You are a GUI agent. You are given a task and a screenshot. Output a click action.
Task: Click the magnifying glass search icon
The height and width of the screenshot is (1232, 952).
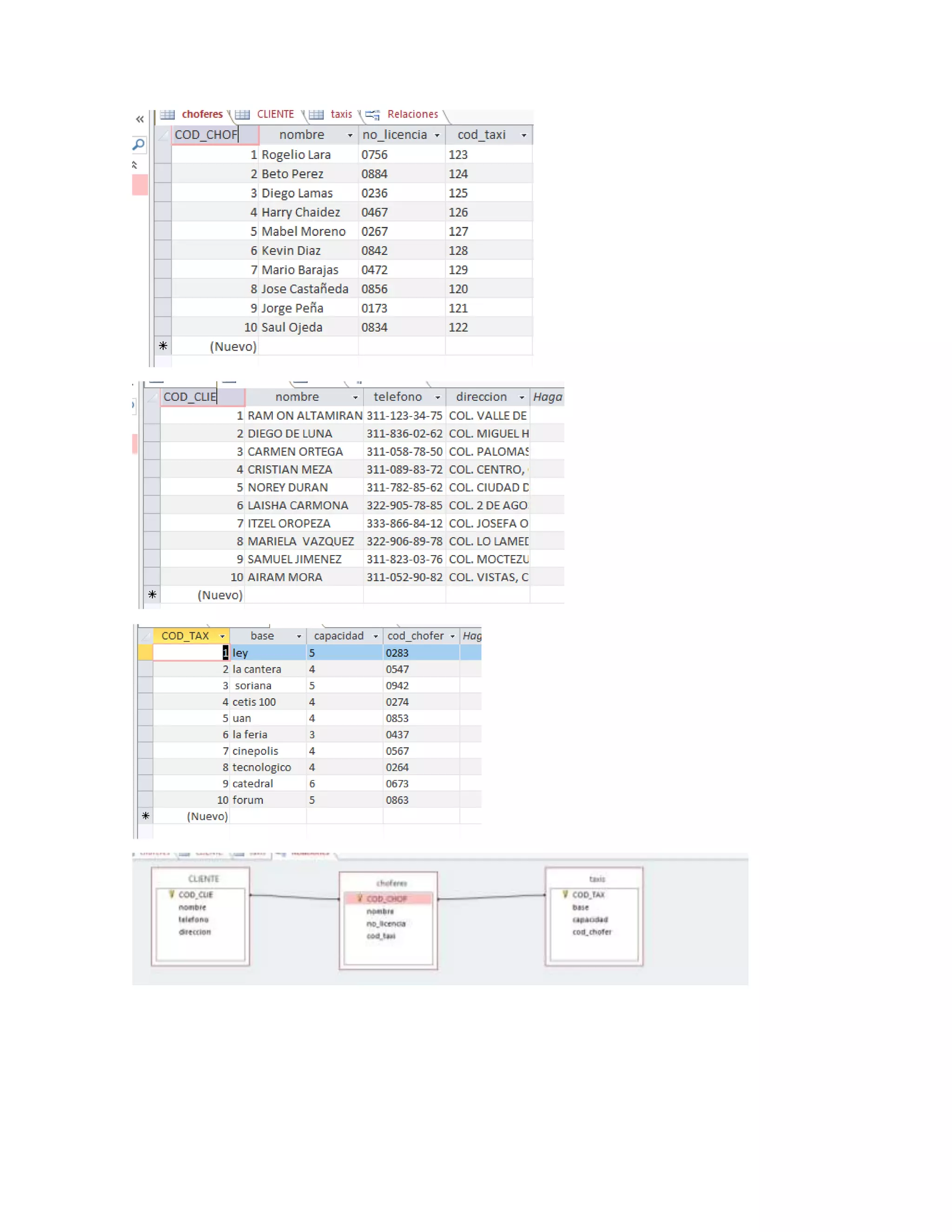pyautogui.click(x=138, y=145)
